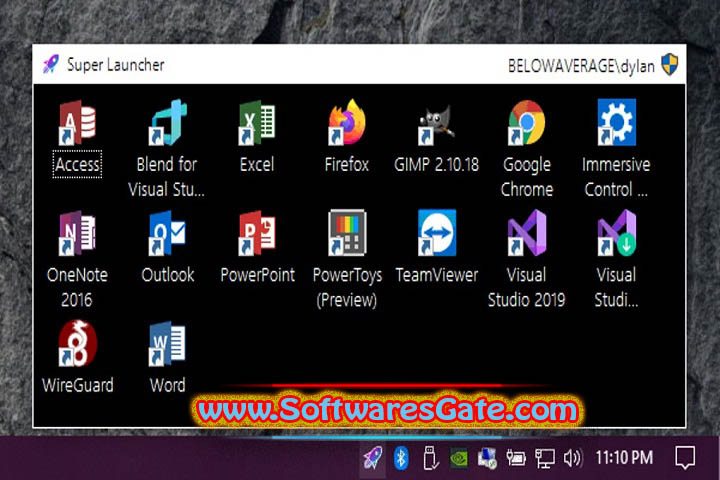Launch GIMP 2.10.18 shortcut icon
This screenshot has height=480, width=720.
coord(436,124)
